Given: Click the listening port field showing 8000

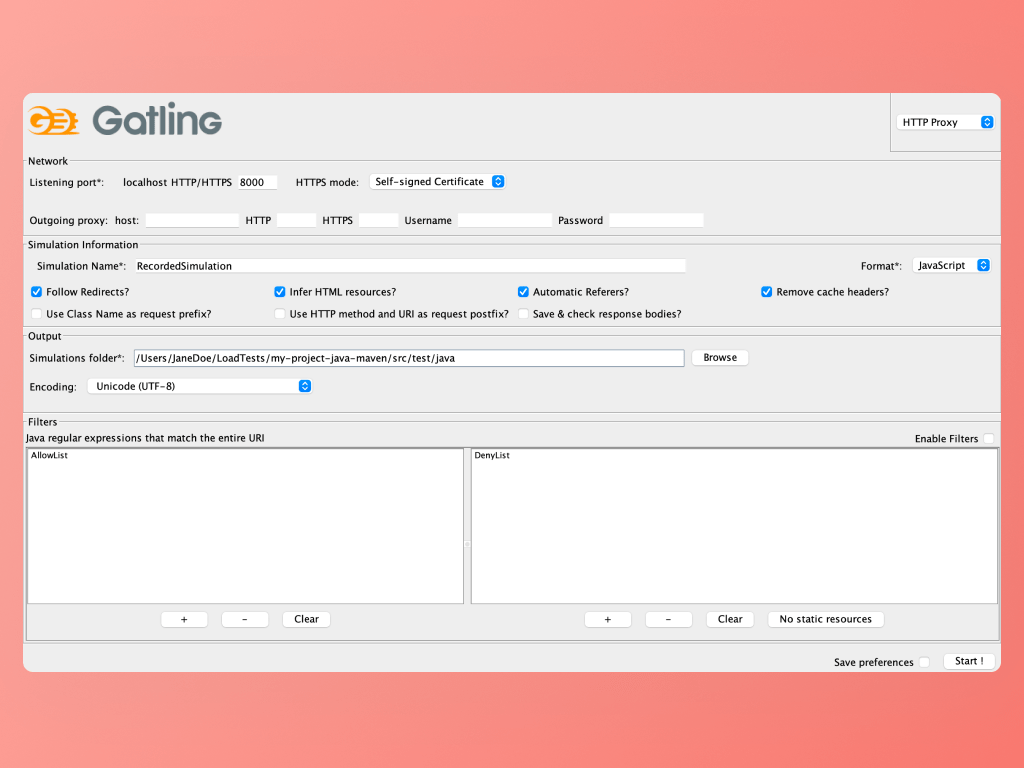Looking at the screenshot, I should tap(257, 182).
